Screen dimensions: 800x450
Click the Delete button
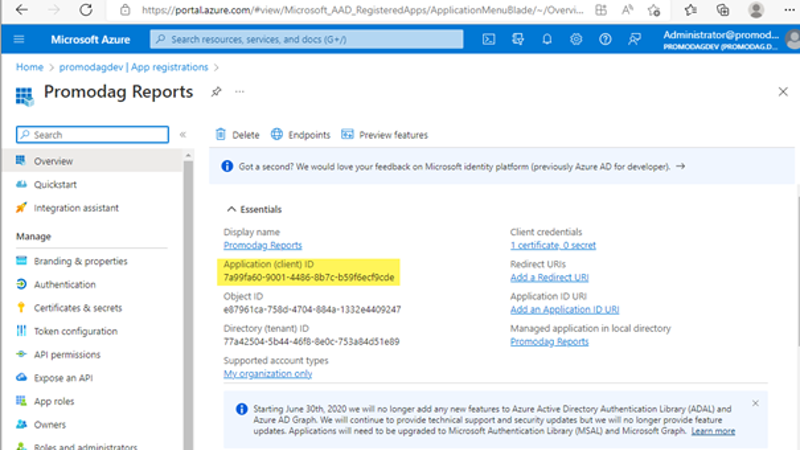point(237,135)
